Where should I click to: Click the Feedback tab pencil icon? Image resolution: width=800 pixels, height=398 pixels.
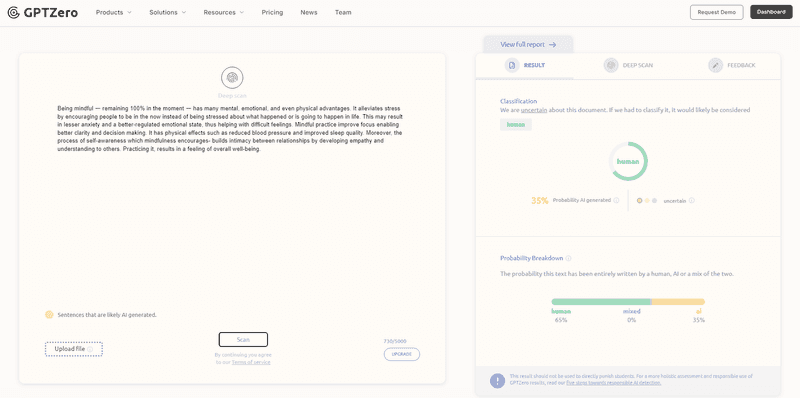[715, 65]
